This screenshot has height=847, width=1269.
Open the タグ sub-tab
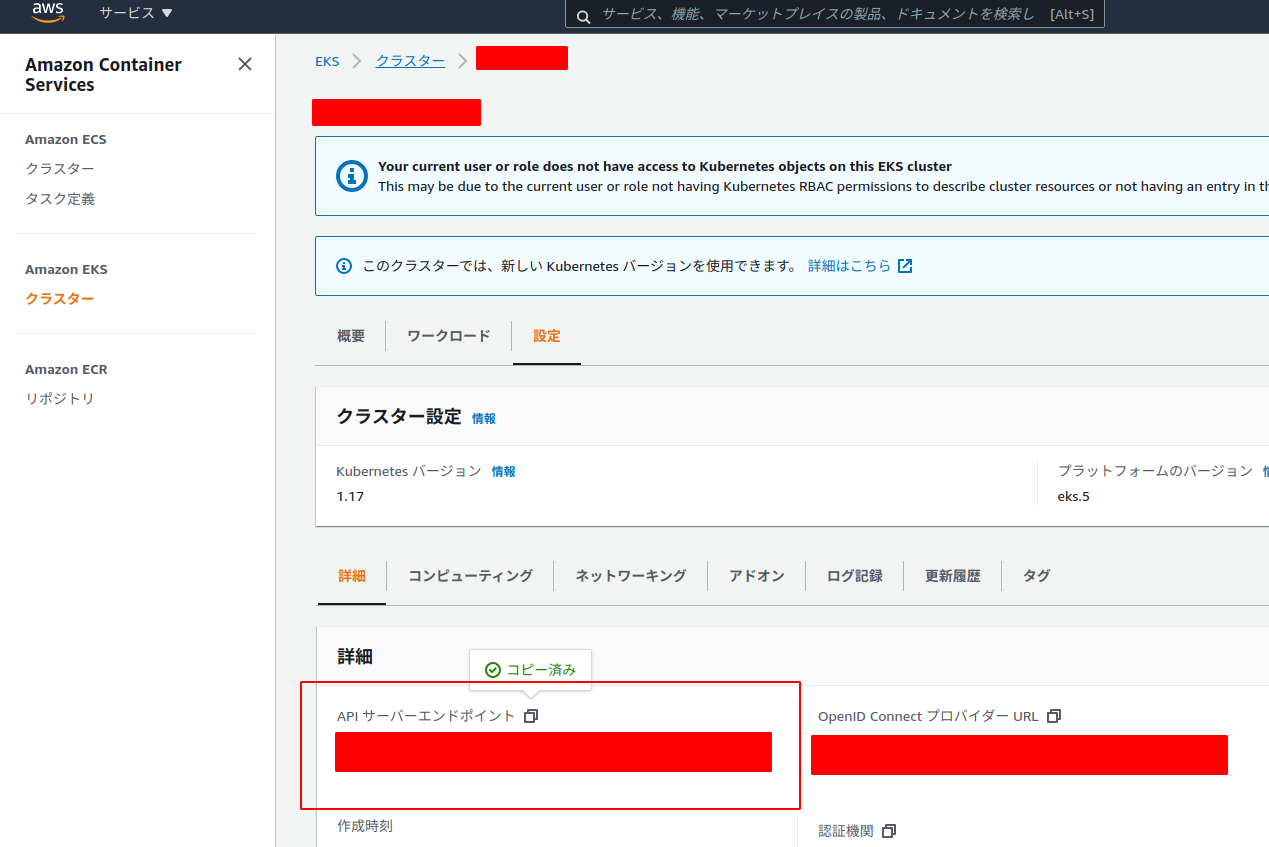tap(1037, 576)
